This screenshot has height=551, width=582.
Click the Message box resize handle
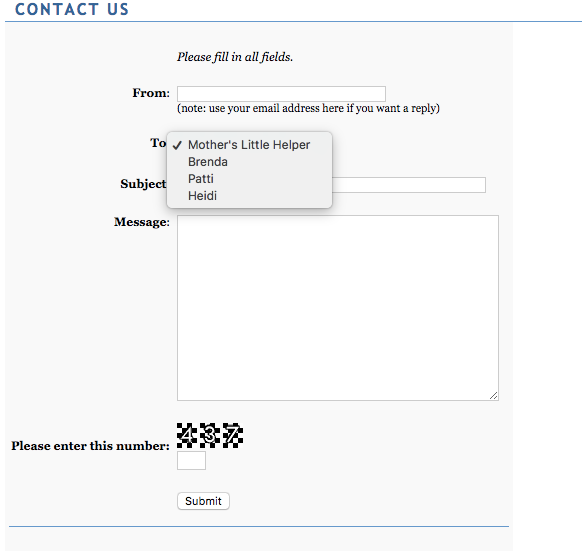tap(494, 396)
